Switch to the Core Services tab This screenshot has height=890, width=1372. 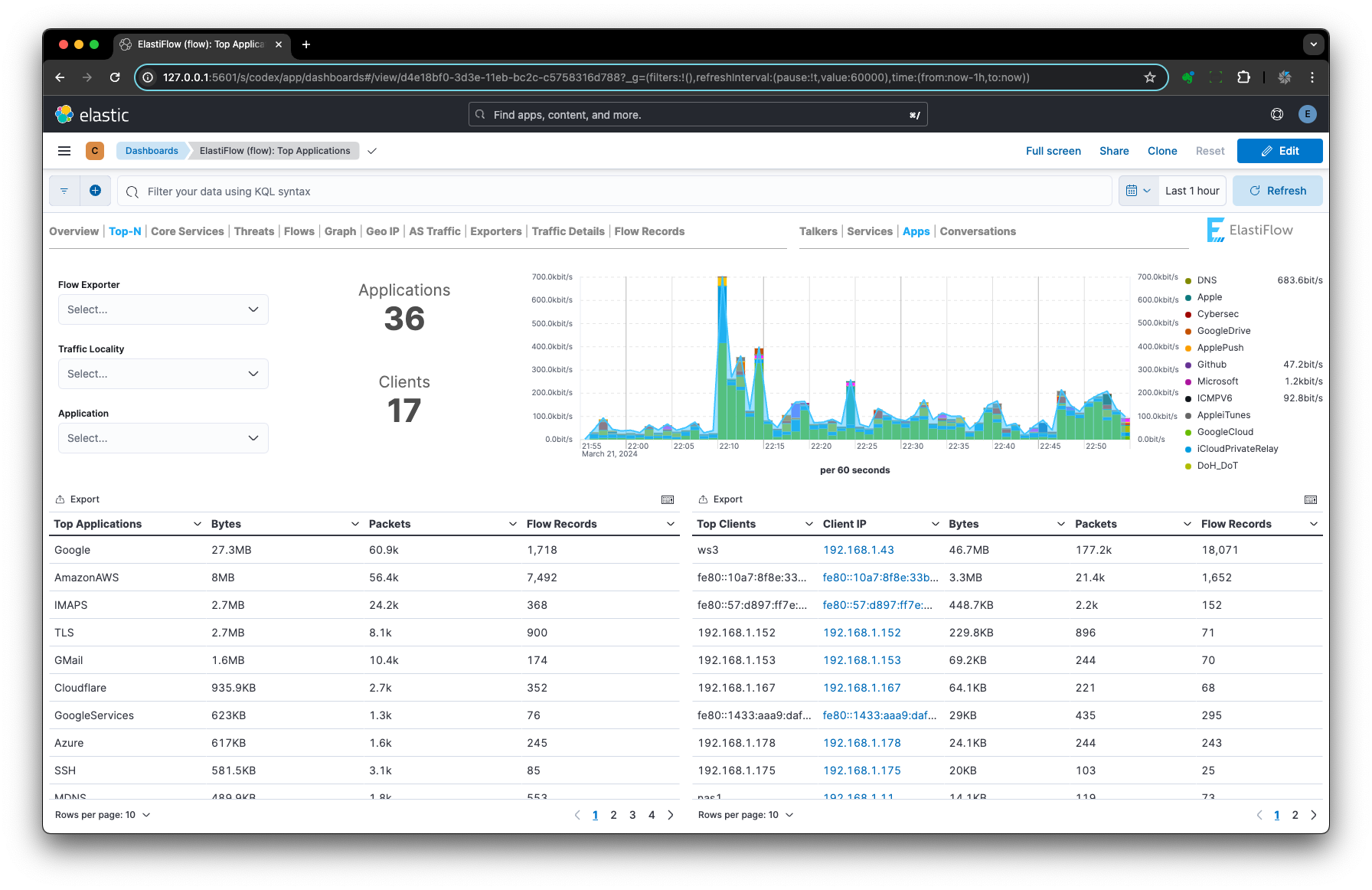click(x=188, y=231)
